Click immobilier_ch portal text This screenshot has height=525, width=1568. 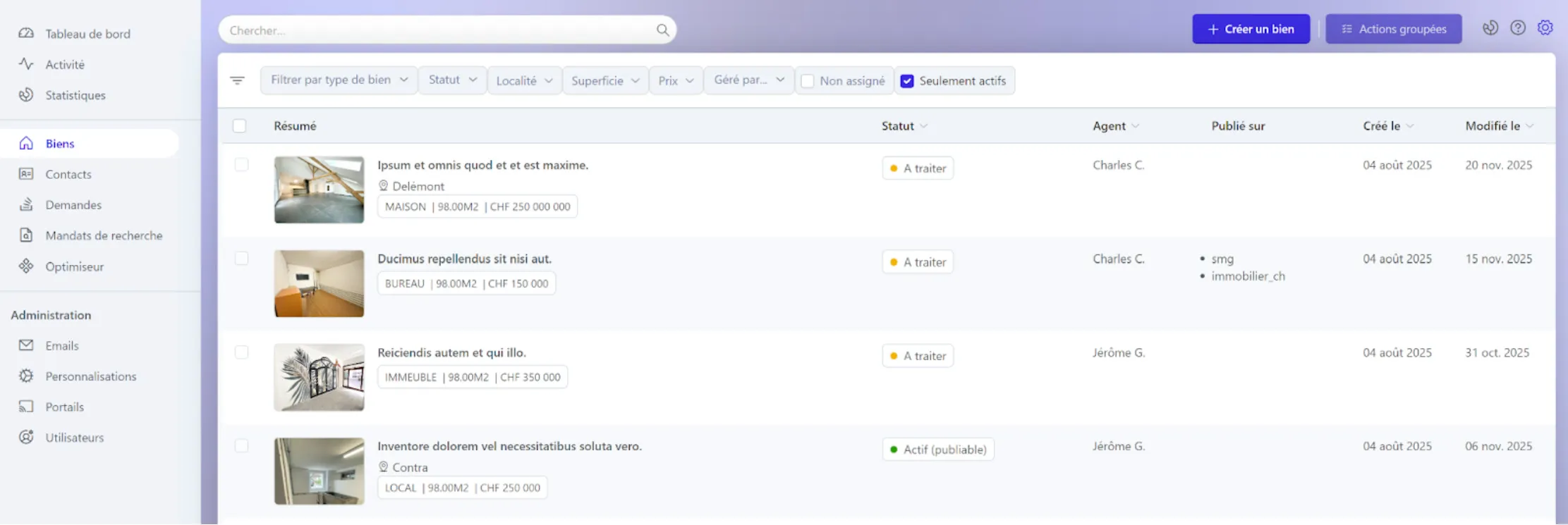pyautogui.click(x=1248, y=276)
